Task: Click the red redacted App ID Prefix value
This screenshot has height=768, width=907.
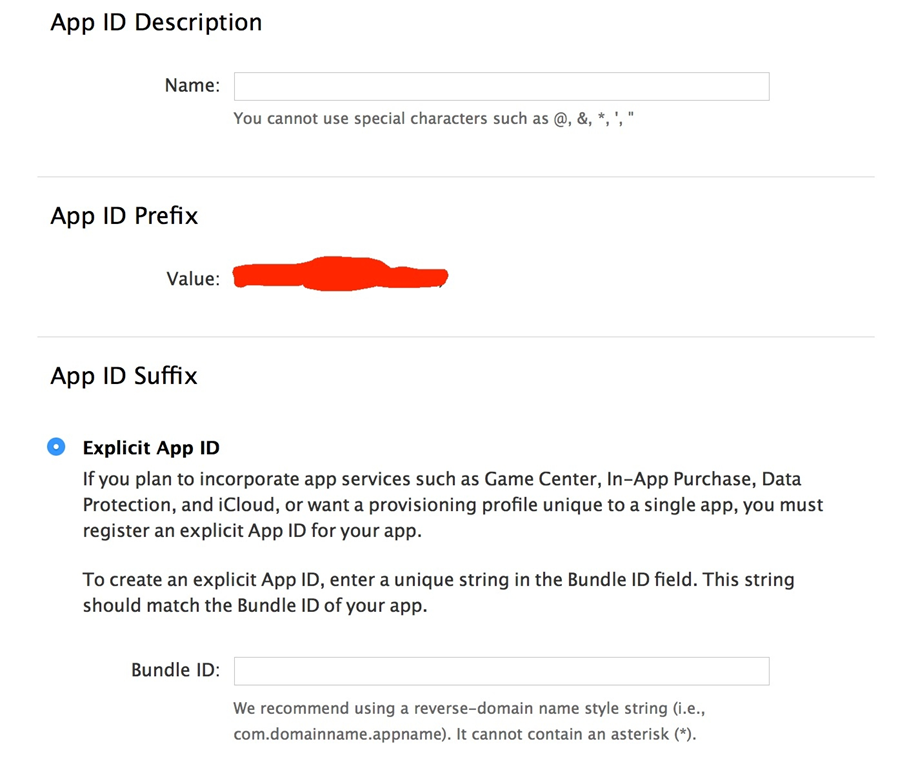Action: (340, 274)
